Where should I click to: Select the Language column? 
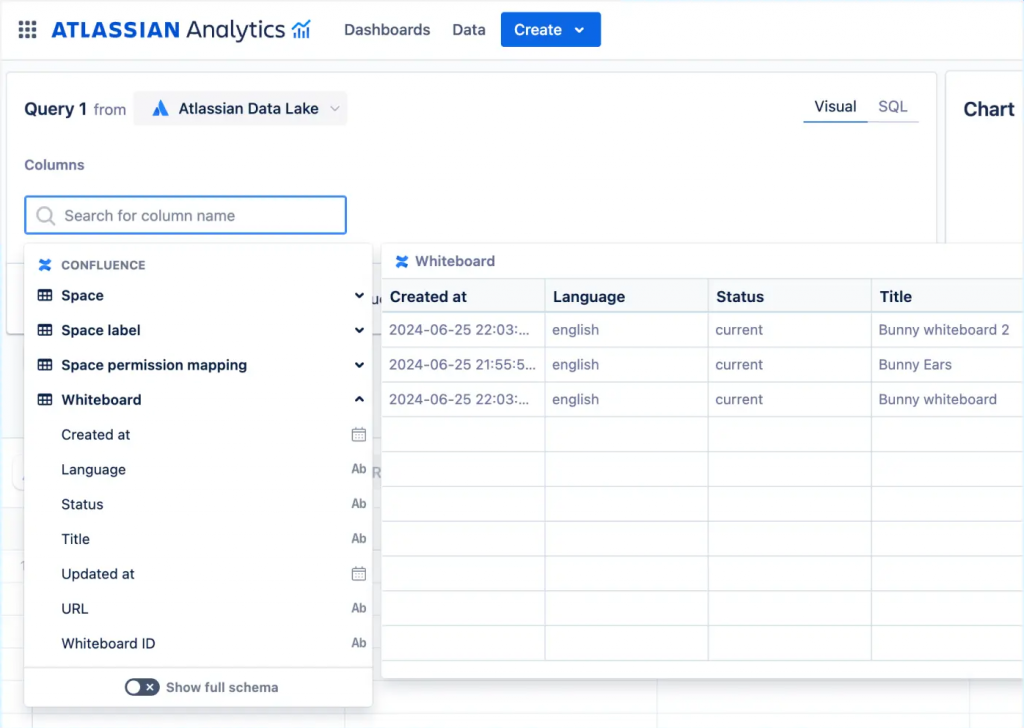click(198, 469)
